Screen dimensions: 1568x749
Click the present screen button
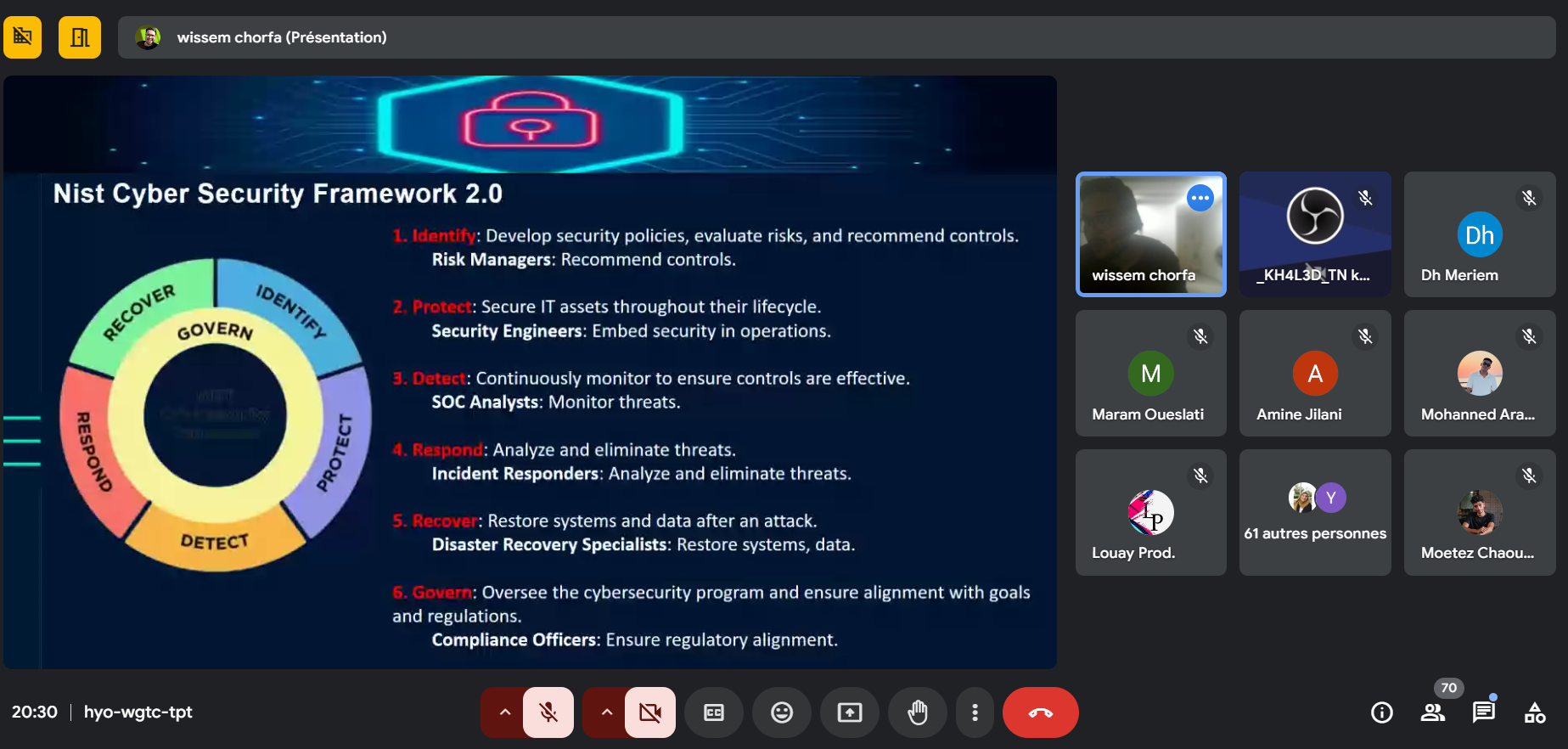coord(850,712)
